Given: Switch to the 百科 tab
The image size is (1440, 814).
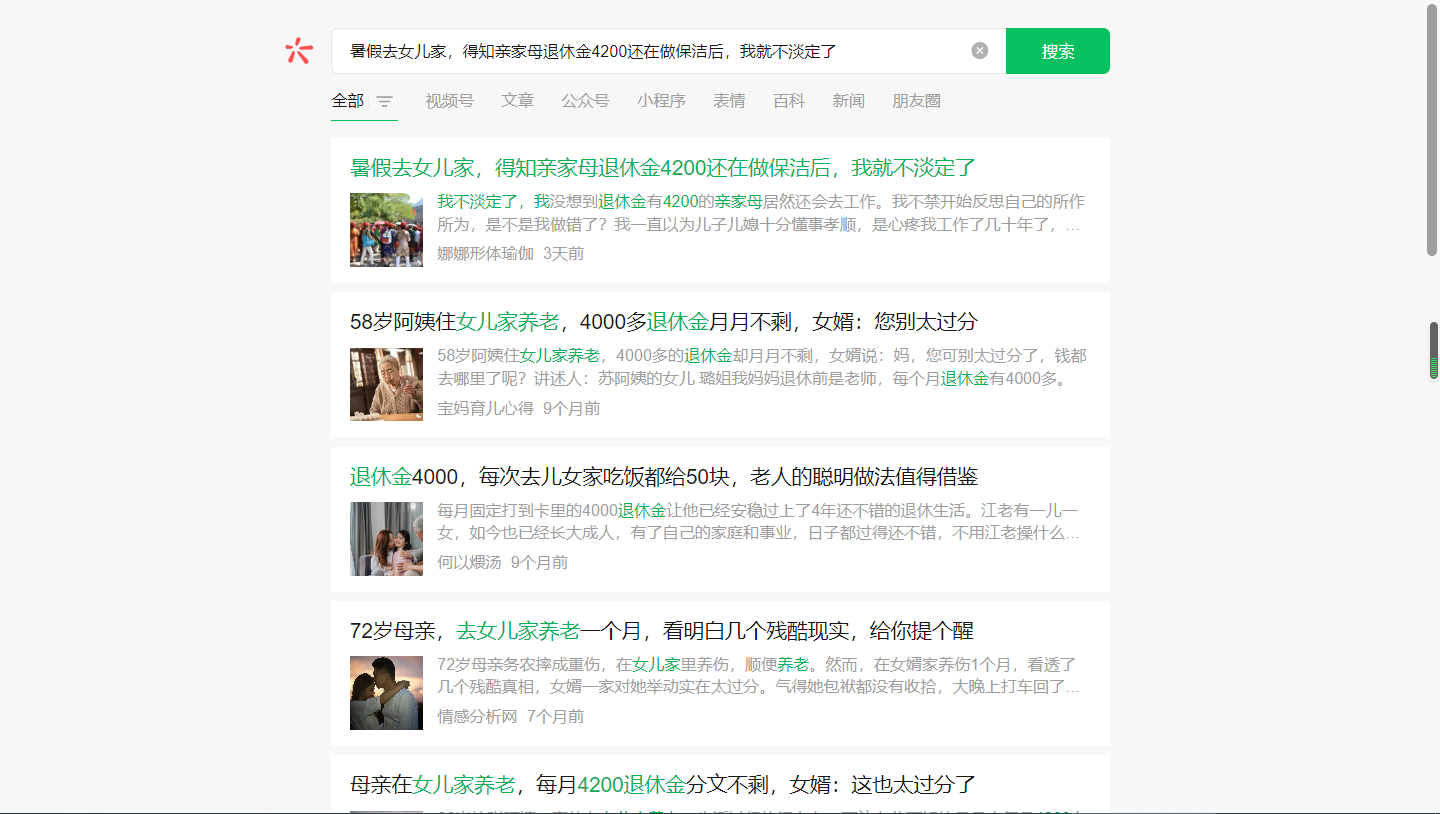Looking at the screenshot, I should pyautogui.click(x=789, y=101).
